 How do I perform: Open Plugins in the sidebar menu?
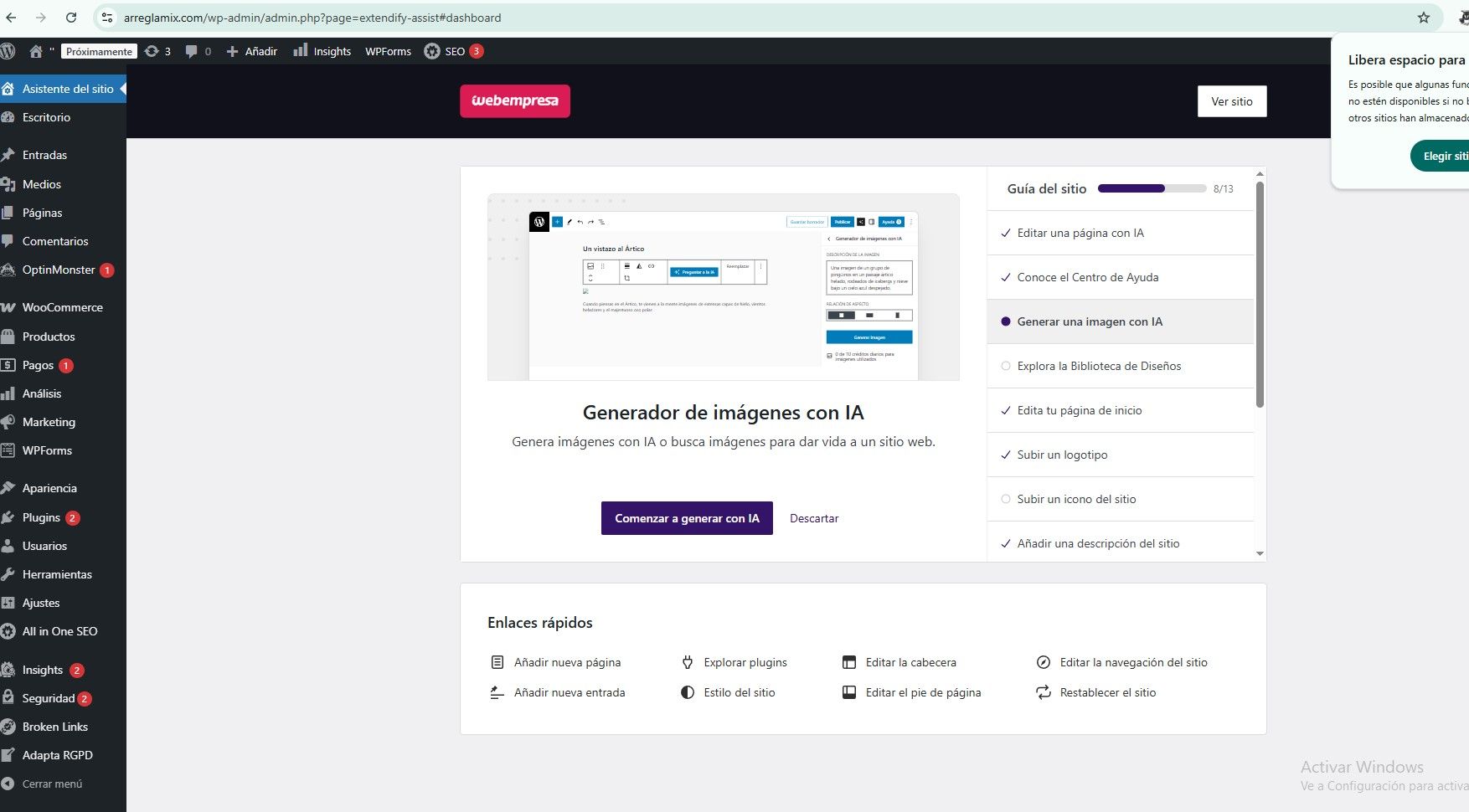coord(41,517)
